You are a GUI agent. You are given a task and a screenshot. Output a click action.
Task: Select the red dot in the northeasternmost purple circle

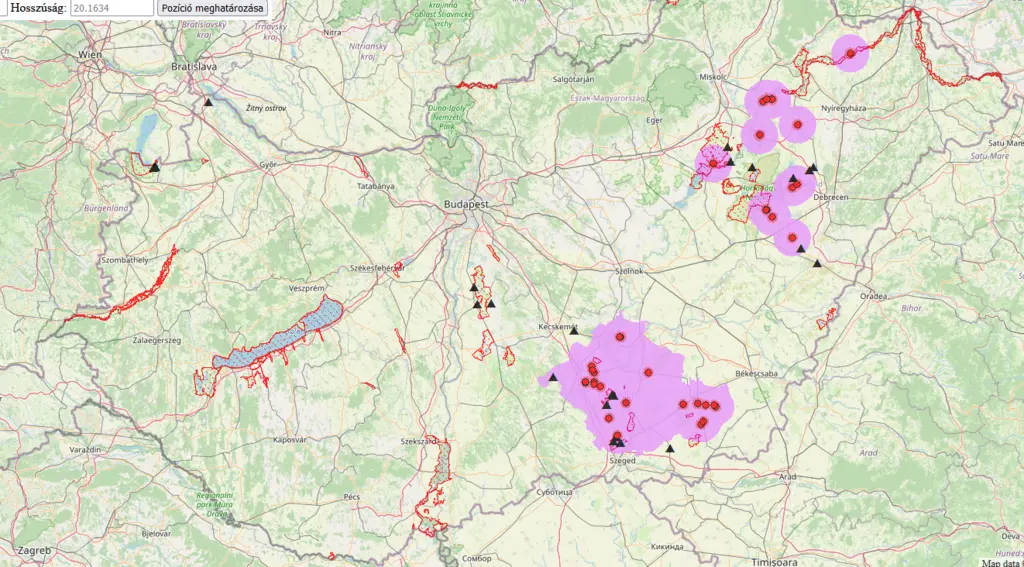click(850, 53)
